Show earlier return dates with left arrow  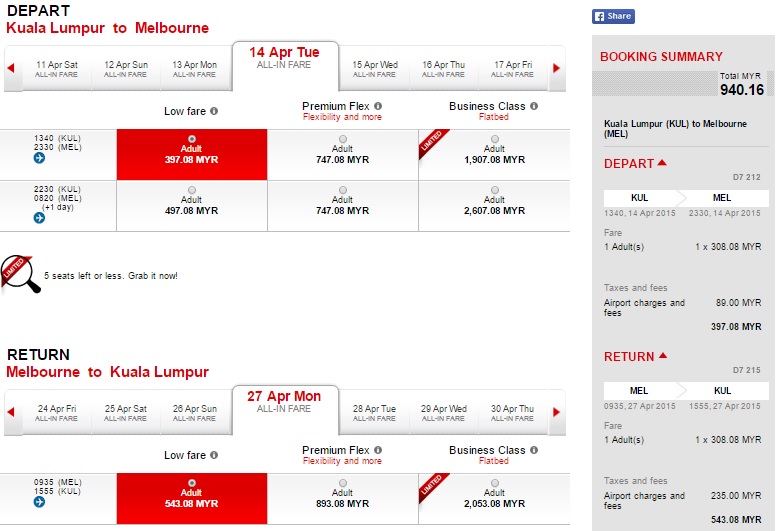[x=11, y=413]
